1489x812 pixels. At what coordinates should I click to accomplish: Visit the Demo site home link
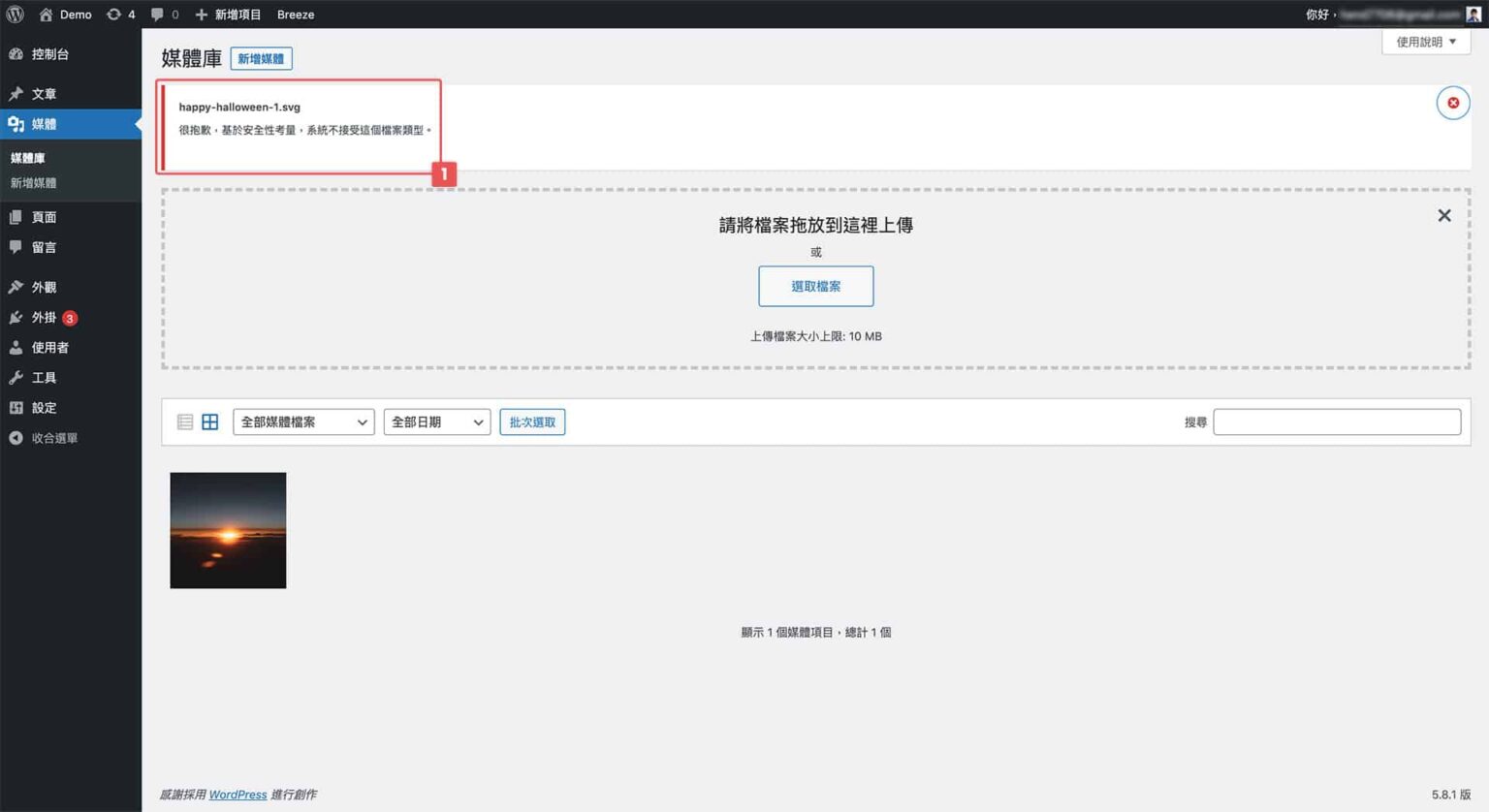[65, 15]
